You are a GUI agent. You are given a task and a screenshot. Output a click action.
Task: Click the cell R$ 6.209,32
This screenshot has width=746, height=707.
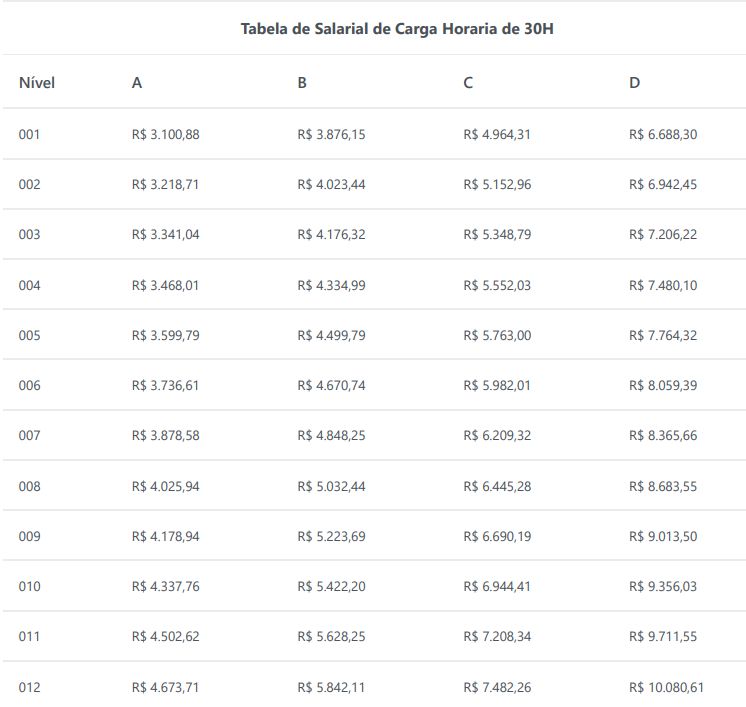coord(497,436)
